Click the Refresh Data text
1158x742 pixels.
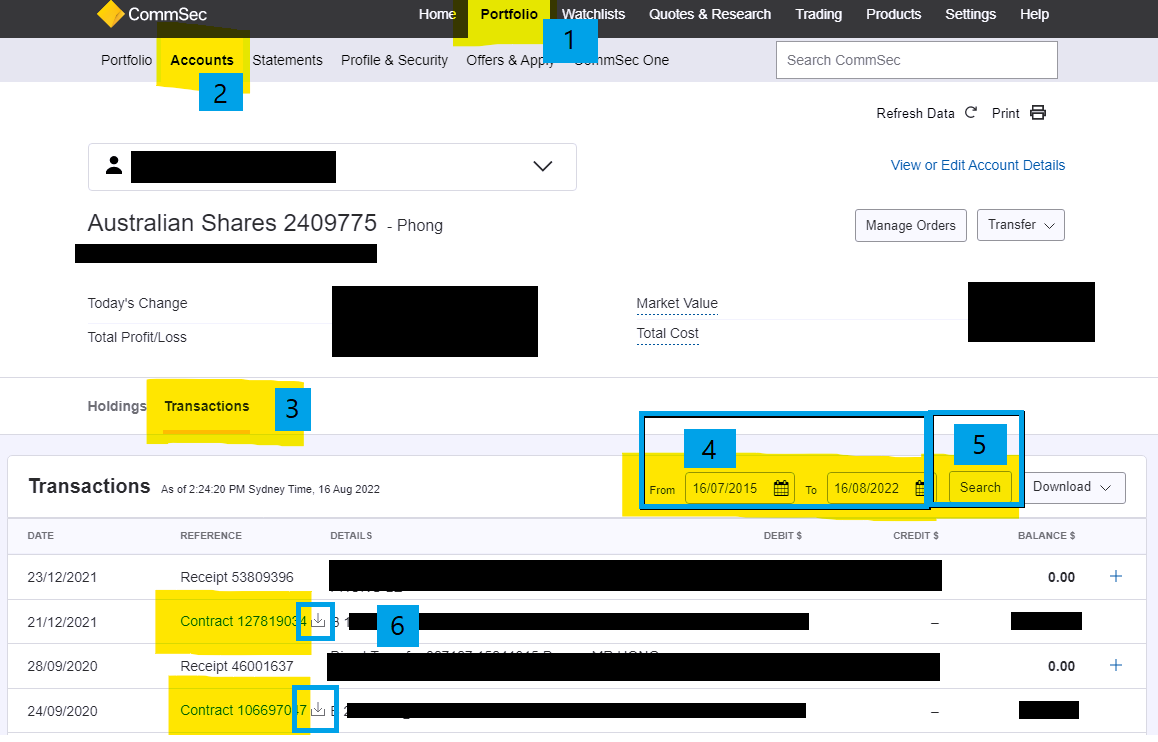[x=915, y=113]
